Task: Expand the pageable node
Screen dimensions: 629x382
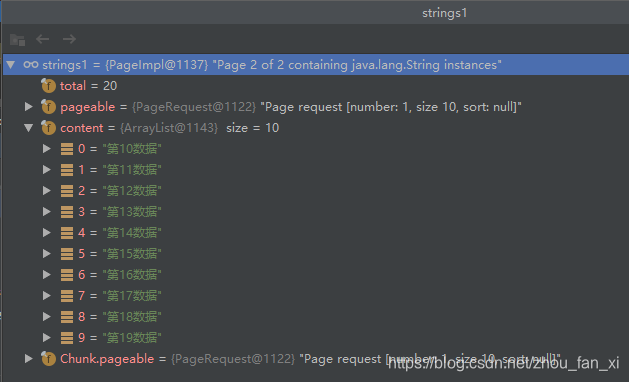Action: click(x=28, y=106)
